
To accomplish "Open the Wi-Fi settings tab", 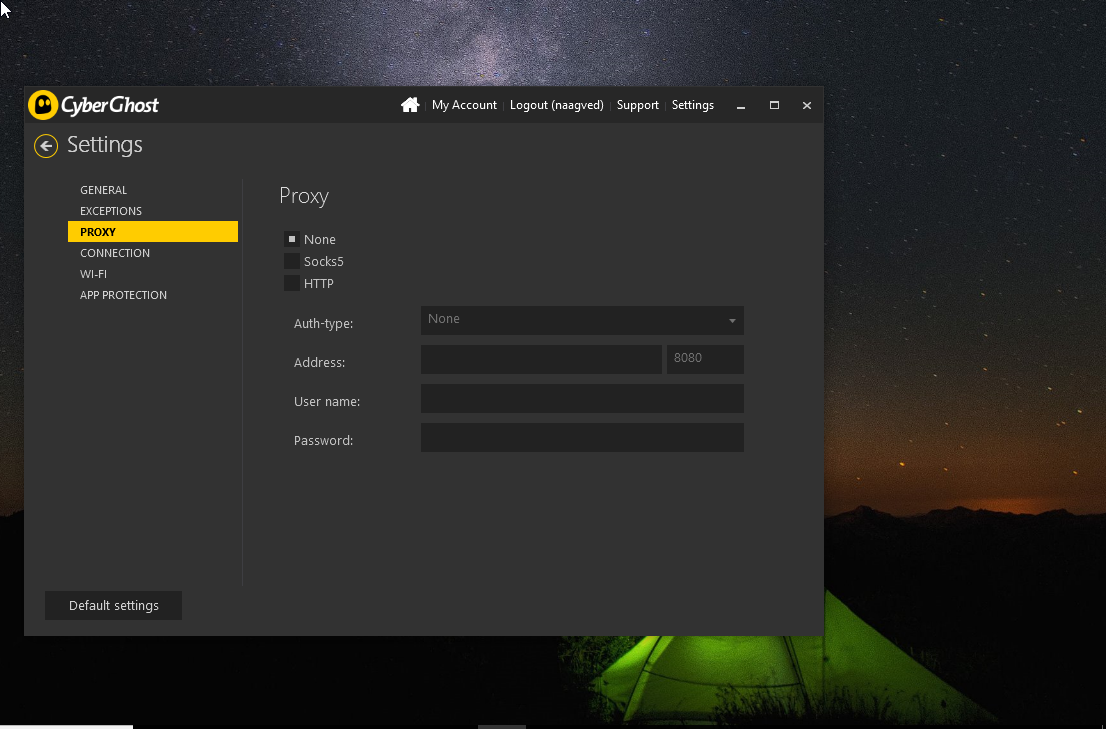I will [x=152, y=274].
